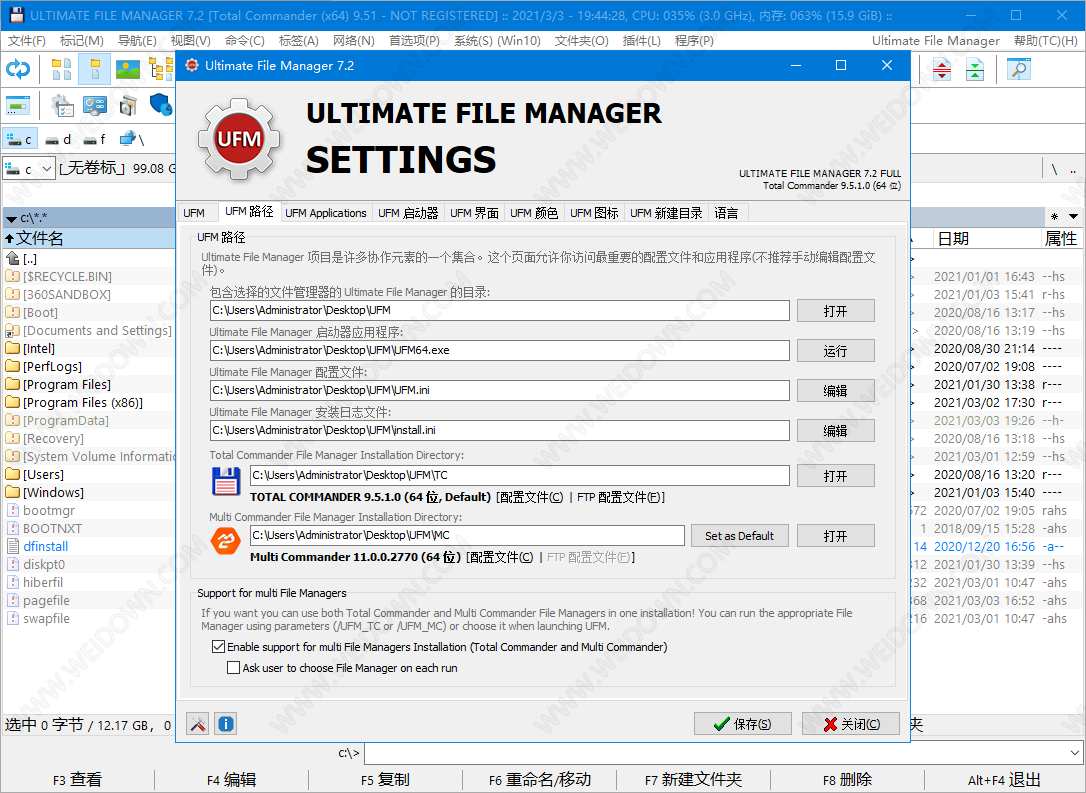The height and width of the screenshot is (793, 1086).
Task: Open the UFM 颜色 tab
Action: (x=534, y=213)
